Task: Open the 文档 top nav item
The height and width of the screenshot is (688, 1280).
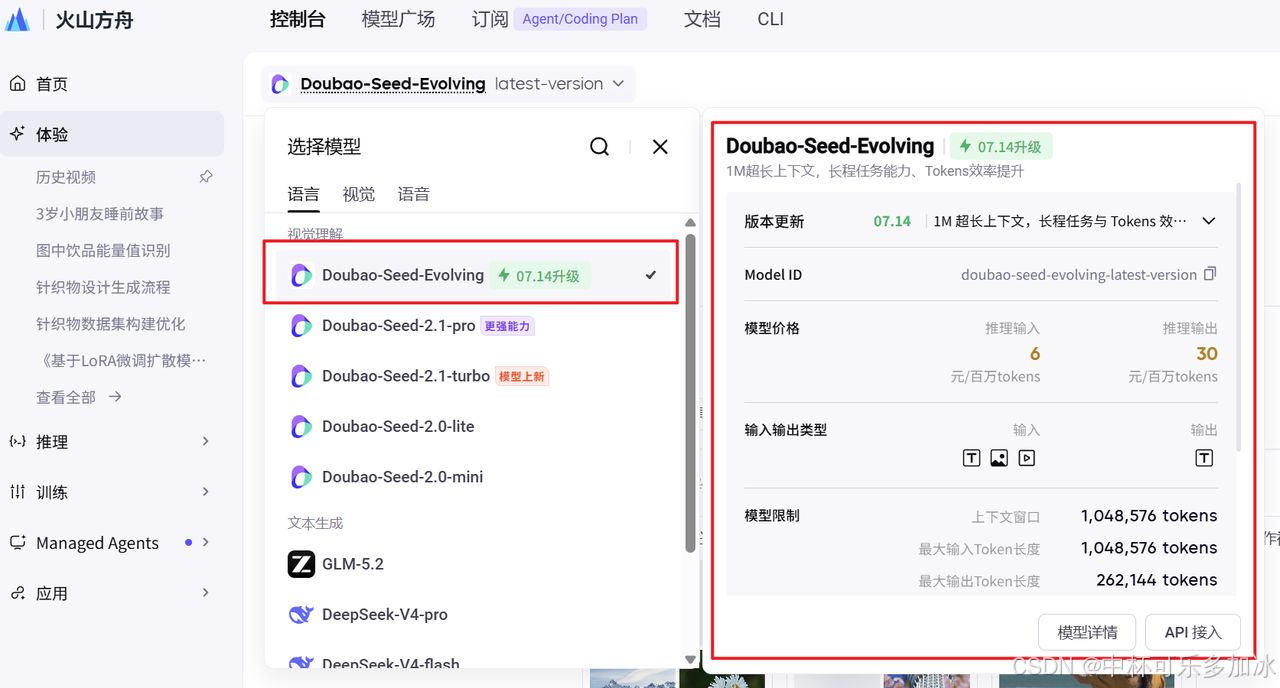Action: pyautogui.click(x=703, y=19)
